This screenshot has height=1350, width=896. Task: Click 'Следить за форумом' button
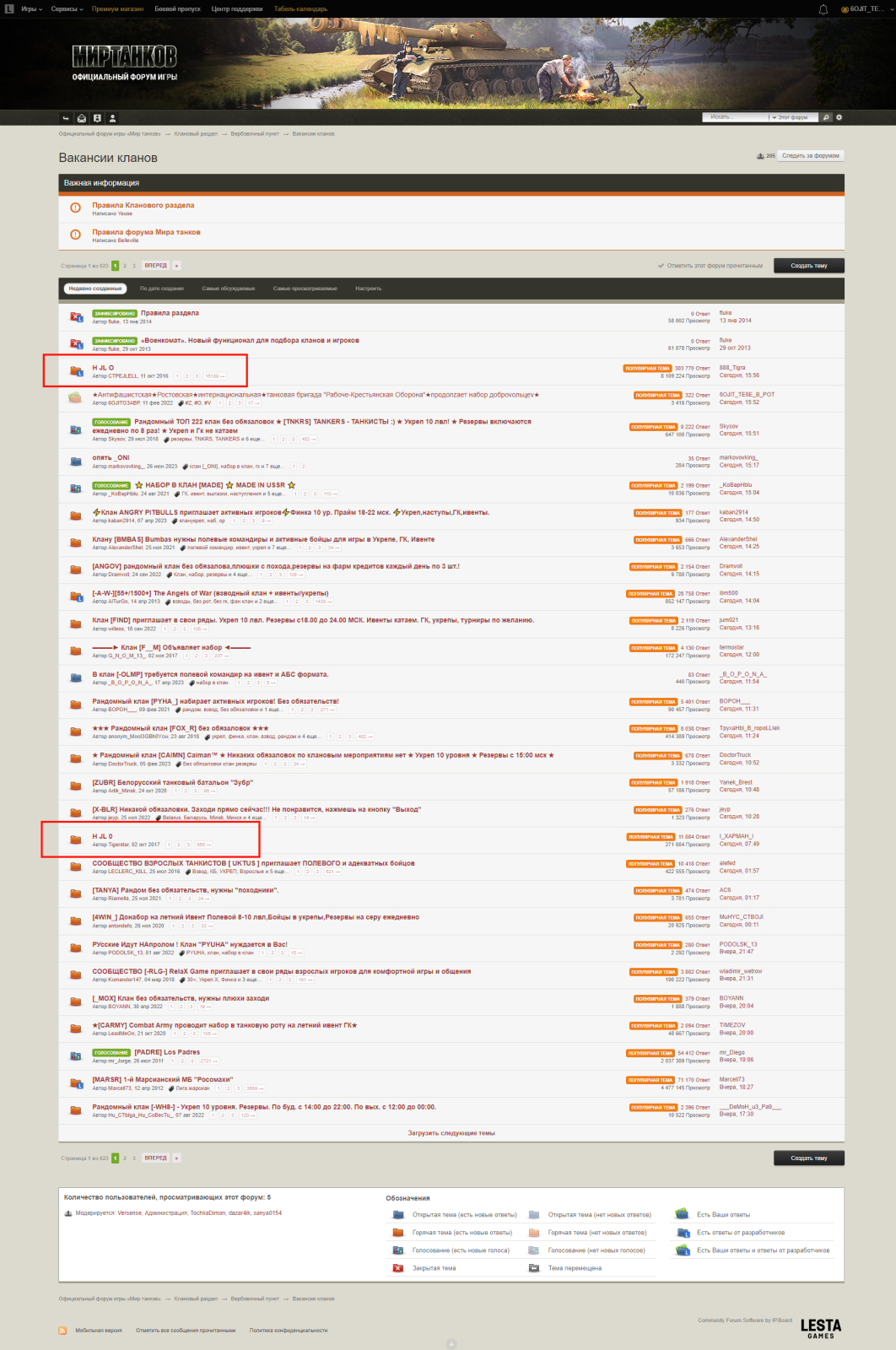point(810,156)
